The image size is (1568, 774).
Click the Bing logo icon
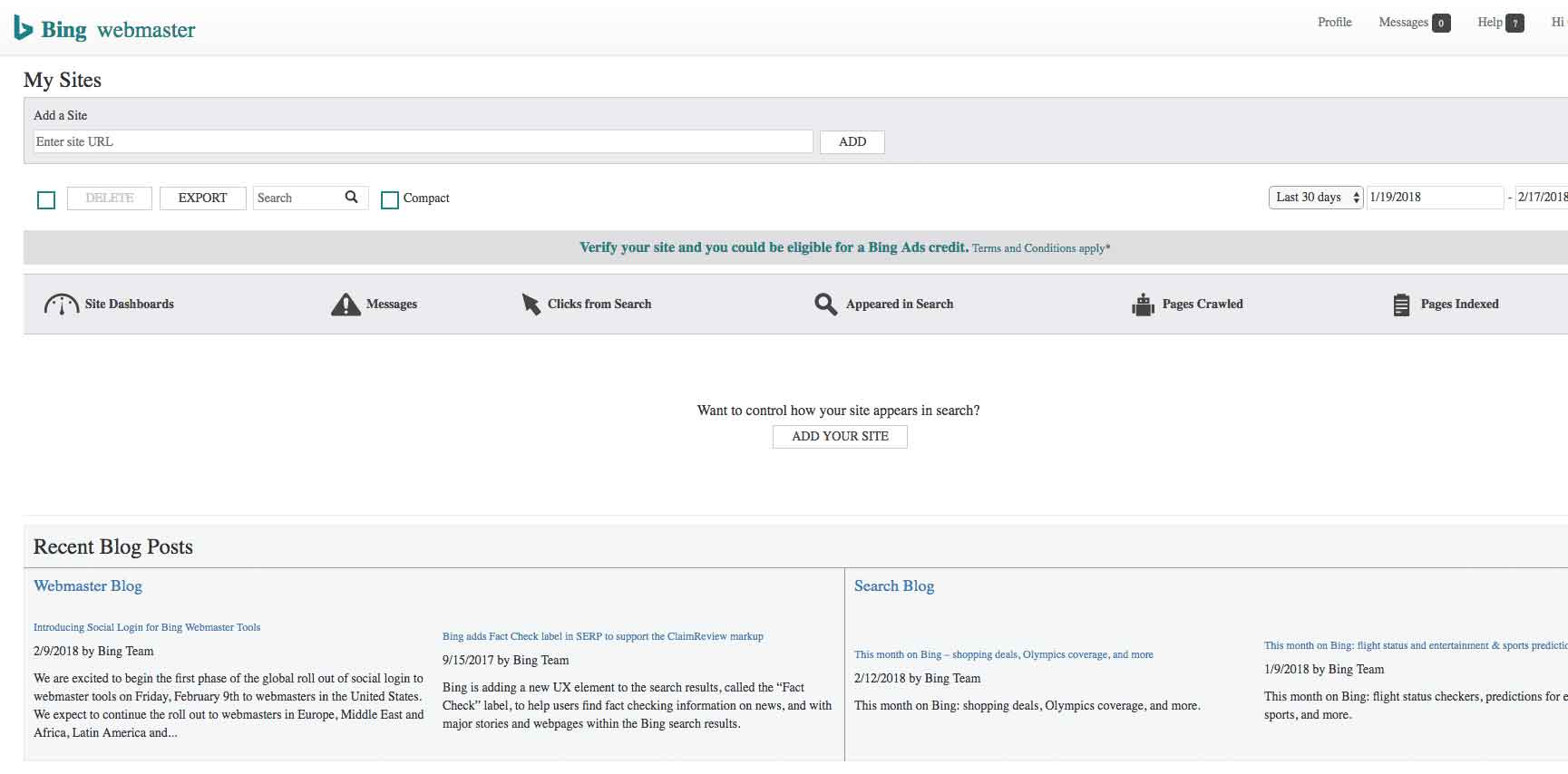(24, 29)
